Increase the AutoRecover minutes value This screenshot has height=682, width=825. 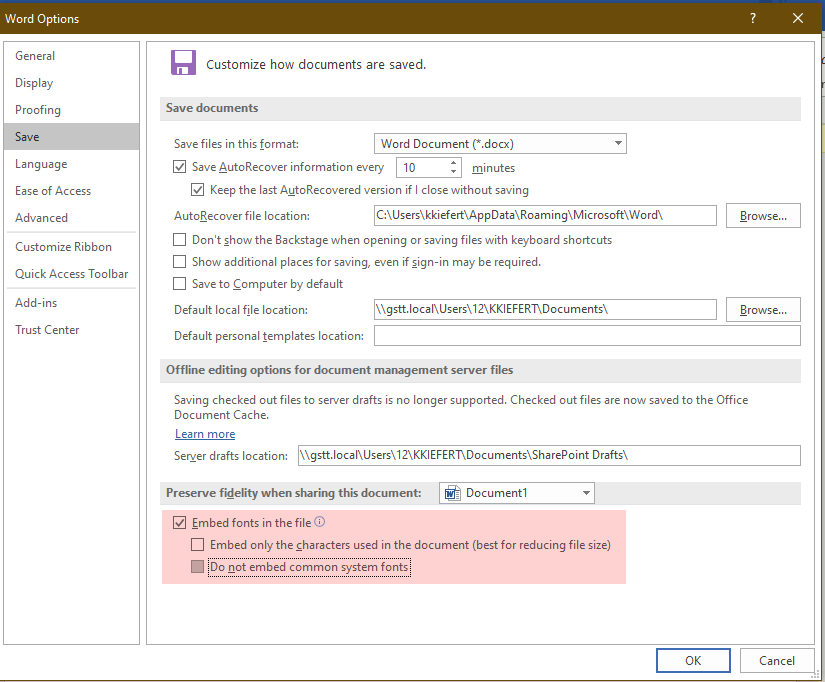click(x=454, y=163)
